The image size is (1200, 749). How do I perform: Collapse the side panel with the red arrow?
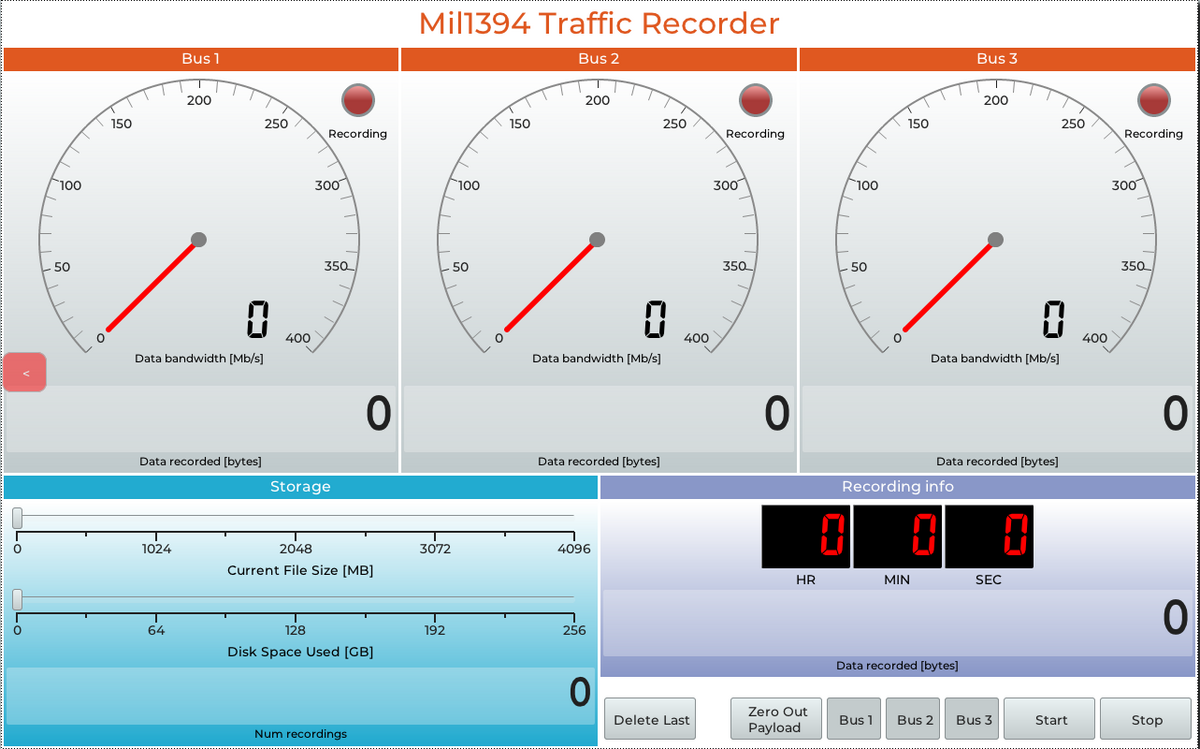[25, 373]
